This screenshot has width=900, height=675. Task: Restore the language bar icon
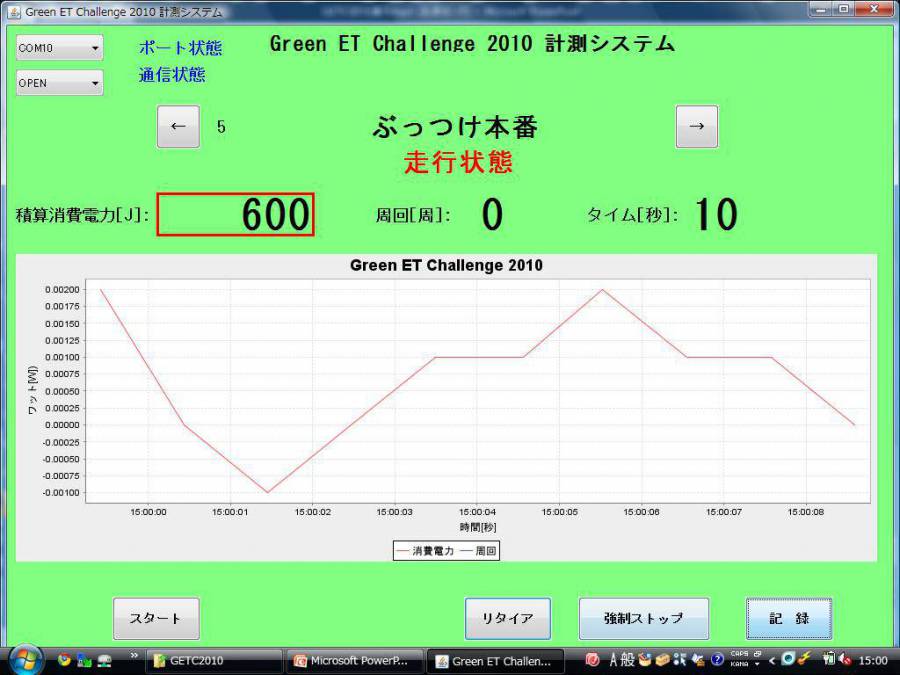757,654
